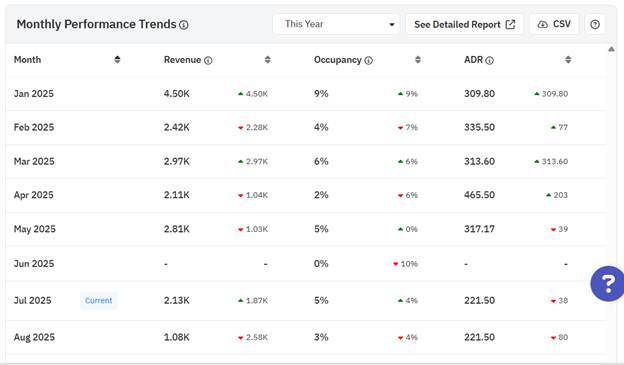Screen dimensions: 624x365
Task: Sort table by Month column arrows
Action: click(117, 60)
